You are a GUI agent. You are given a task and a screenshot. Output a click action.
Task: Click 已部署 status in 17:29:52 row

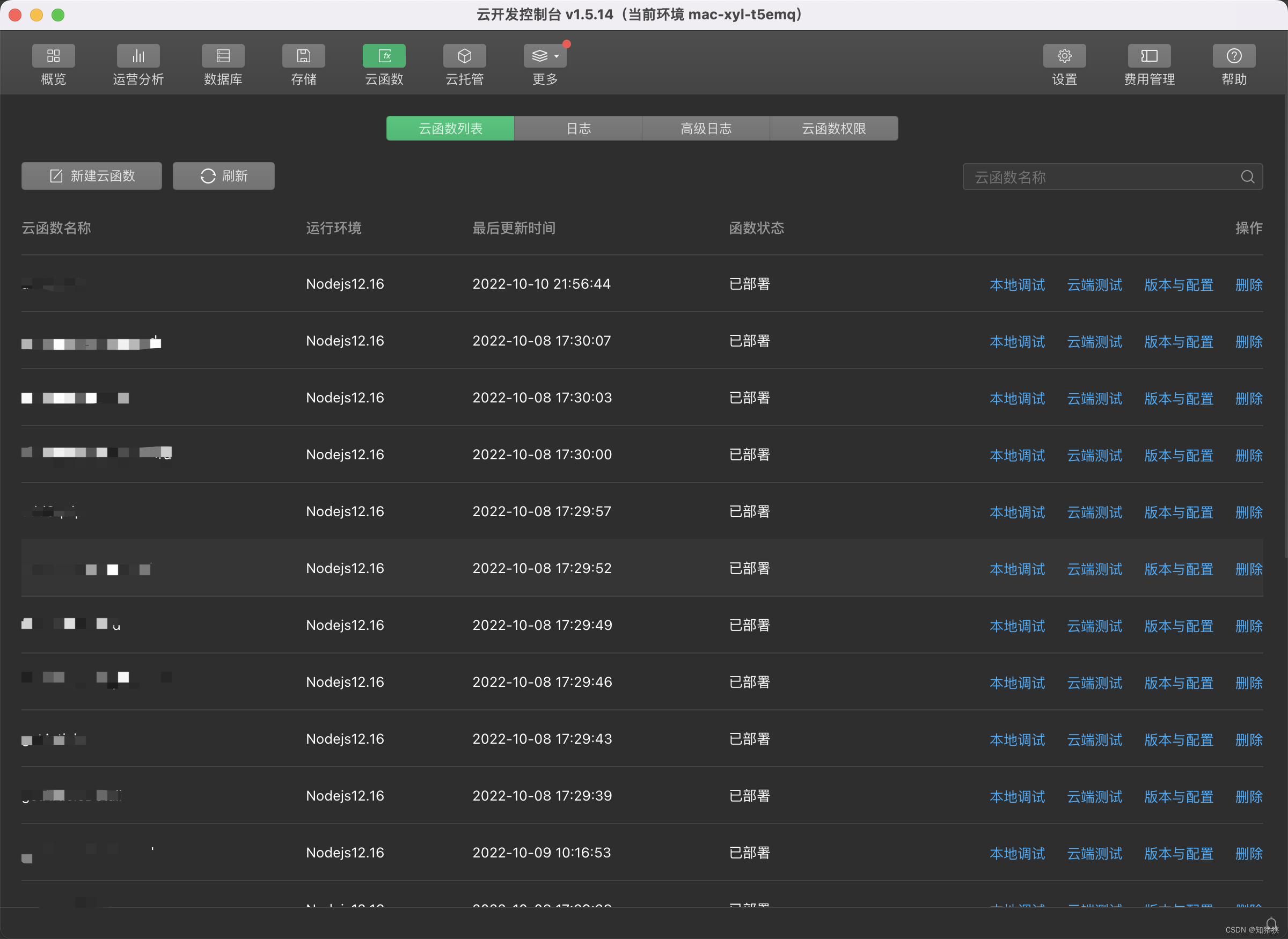point(749,568)
